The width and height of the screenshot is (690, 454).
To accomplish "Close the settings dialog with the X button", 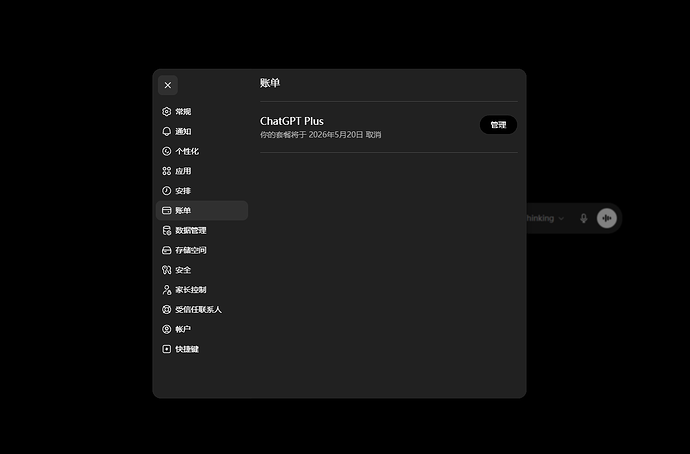I will point(168,85).
